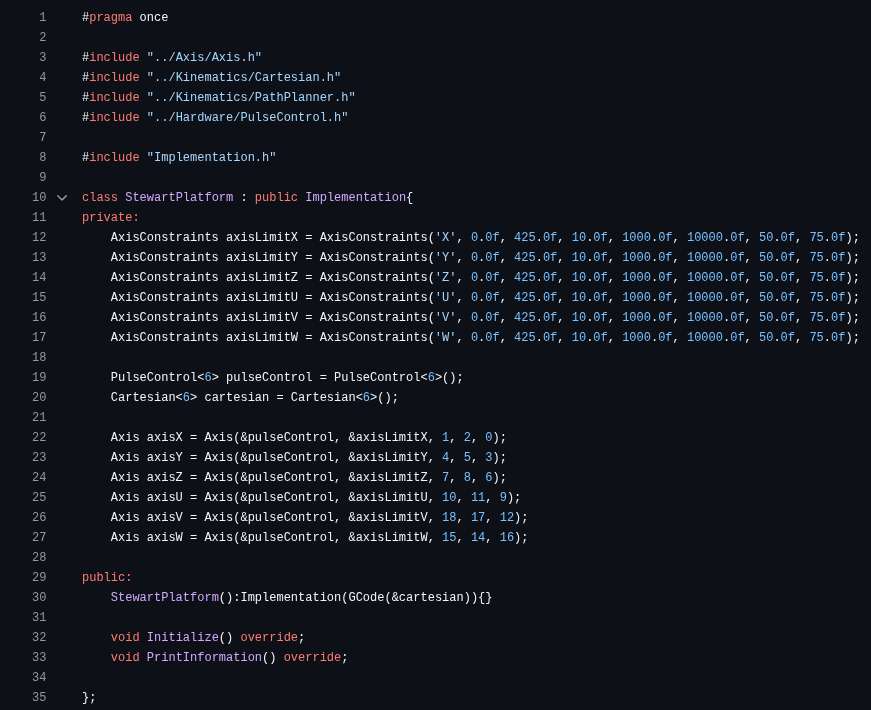Click the "private:" keyword
871x710 pixels.
click(x=111, y=217)
